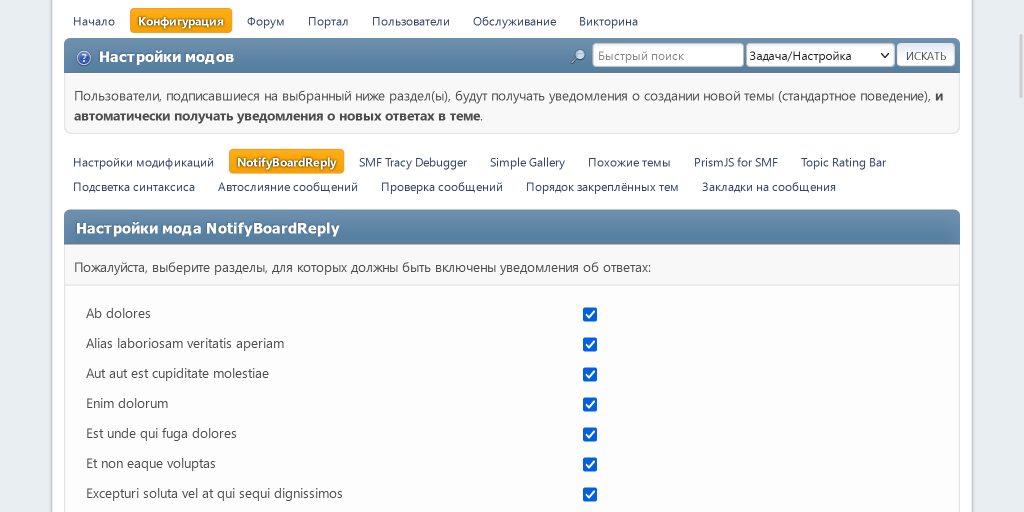Open the Задача/Настройка search type dropdown
The image size is (1024, 512).
point(819,56)
